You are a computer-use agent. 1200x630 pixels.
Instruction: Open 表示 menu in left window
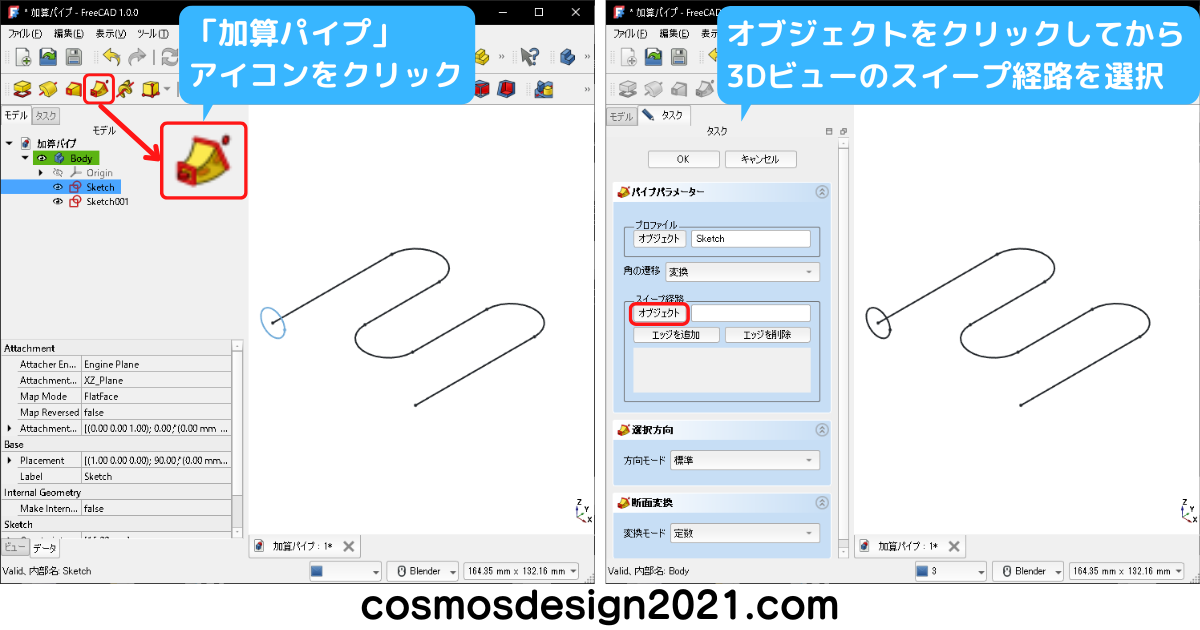111,33
